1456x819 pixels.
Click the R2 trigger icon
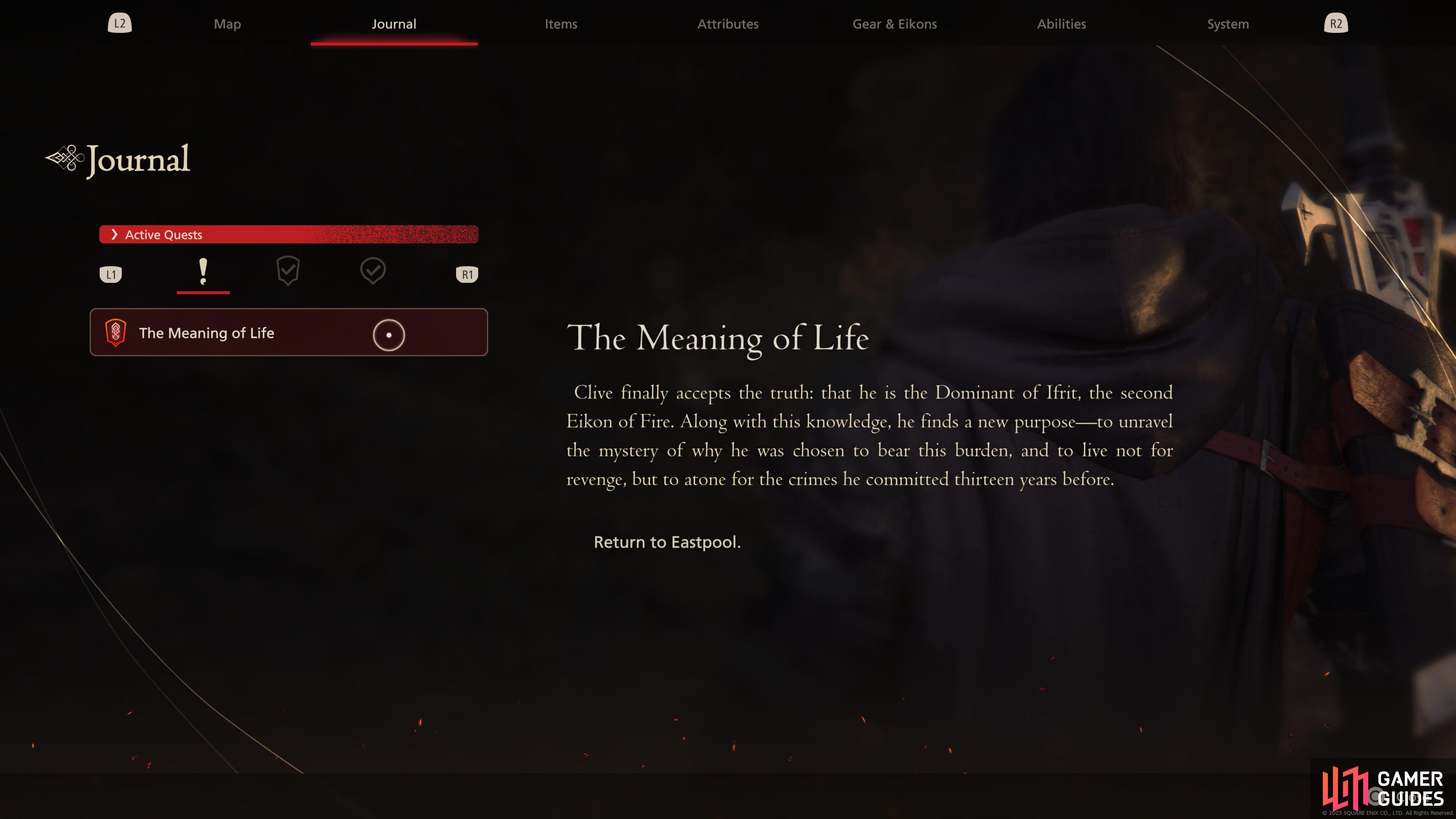tap(1335, 24)
